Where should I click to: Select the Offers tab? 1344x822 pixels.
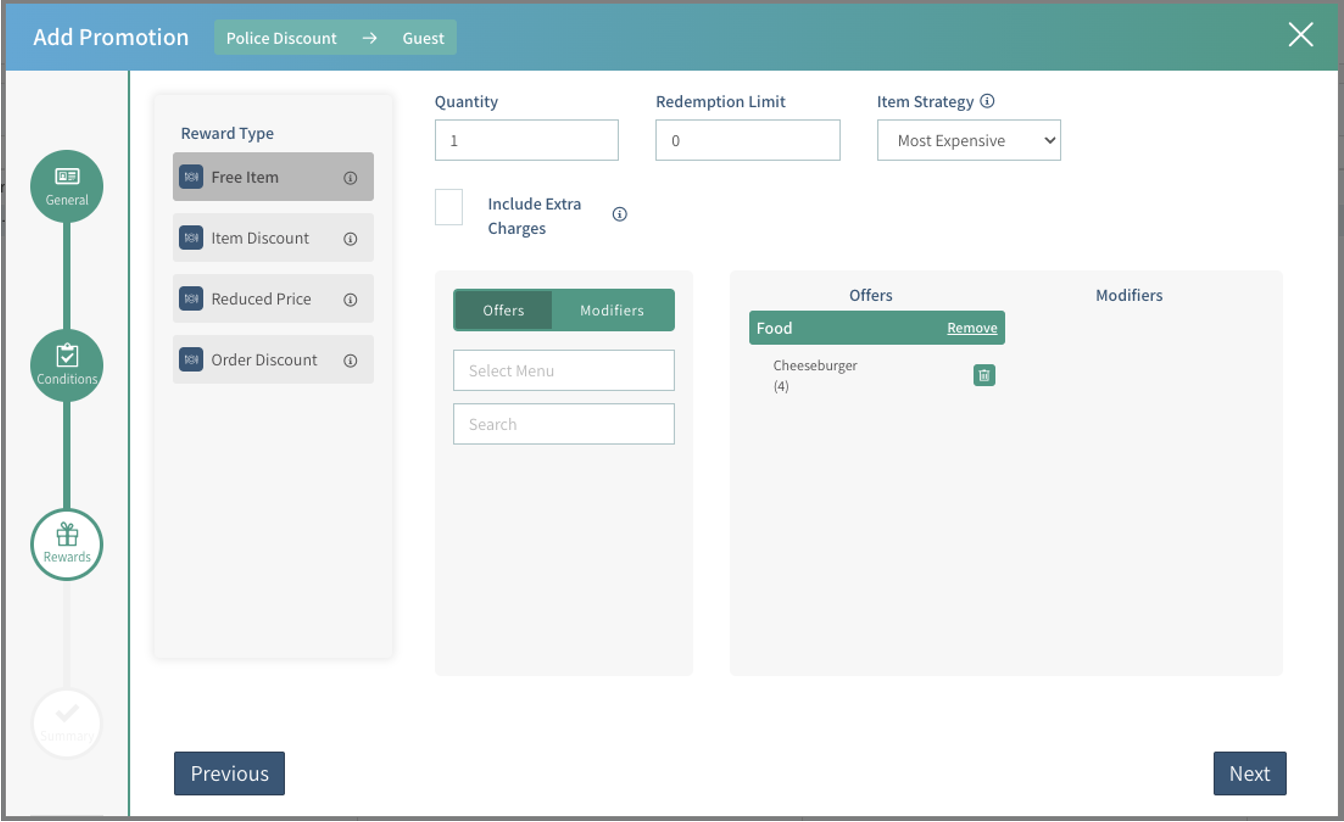(503, 310)
